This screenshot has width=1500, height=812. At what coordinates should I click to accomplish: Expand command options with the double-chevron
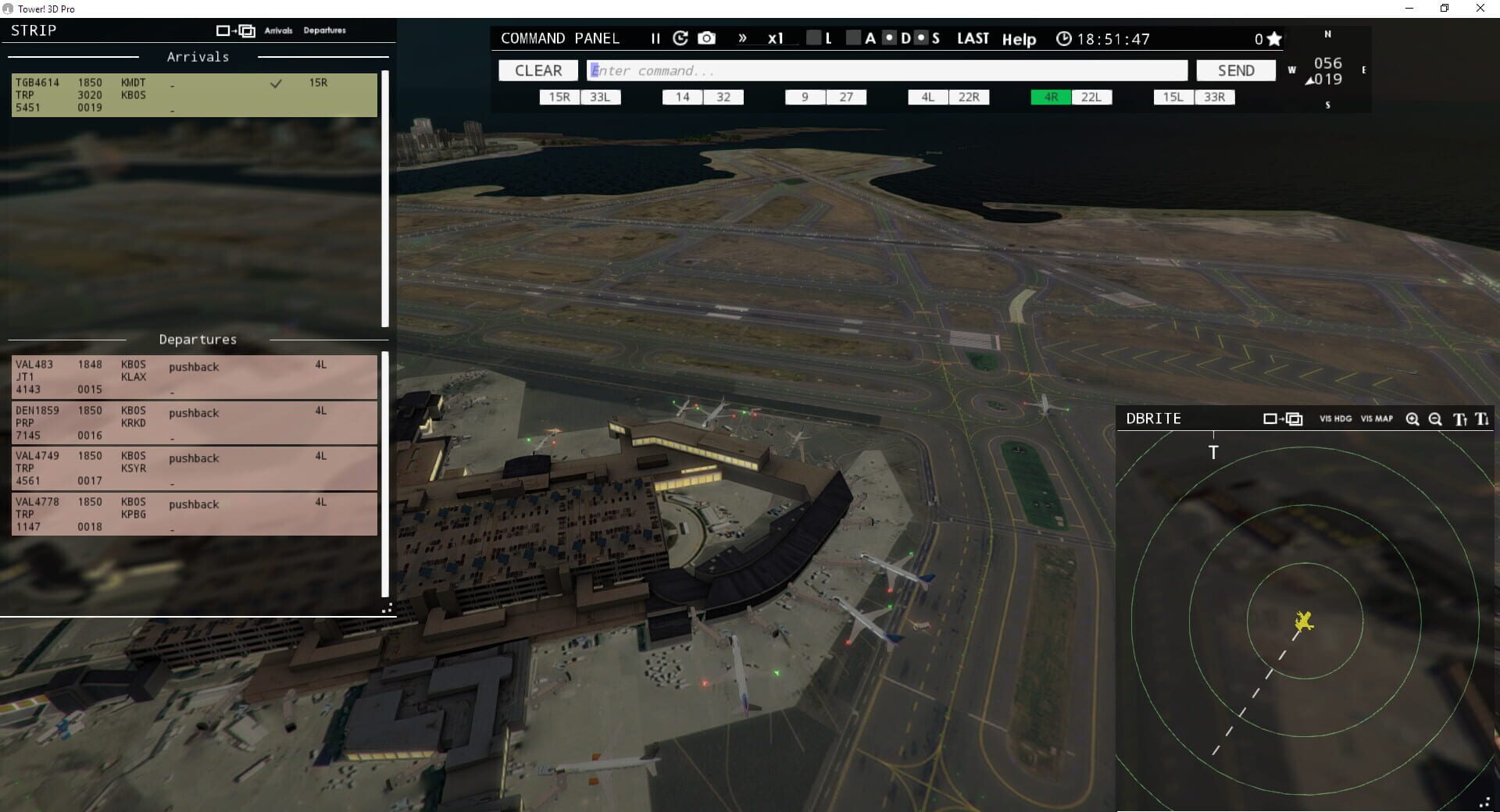click(x=742, y=37)
